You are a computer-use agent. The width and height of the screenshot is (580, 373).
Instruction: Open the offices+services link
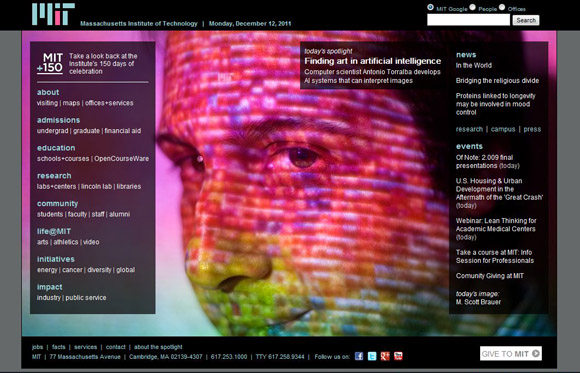[109, 103]
